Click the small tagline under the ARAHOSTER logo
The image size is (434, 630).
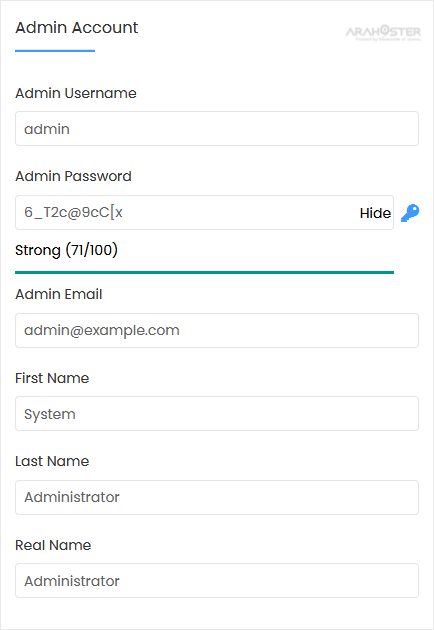pyautogui.click(x=388, y=39)
